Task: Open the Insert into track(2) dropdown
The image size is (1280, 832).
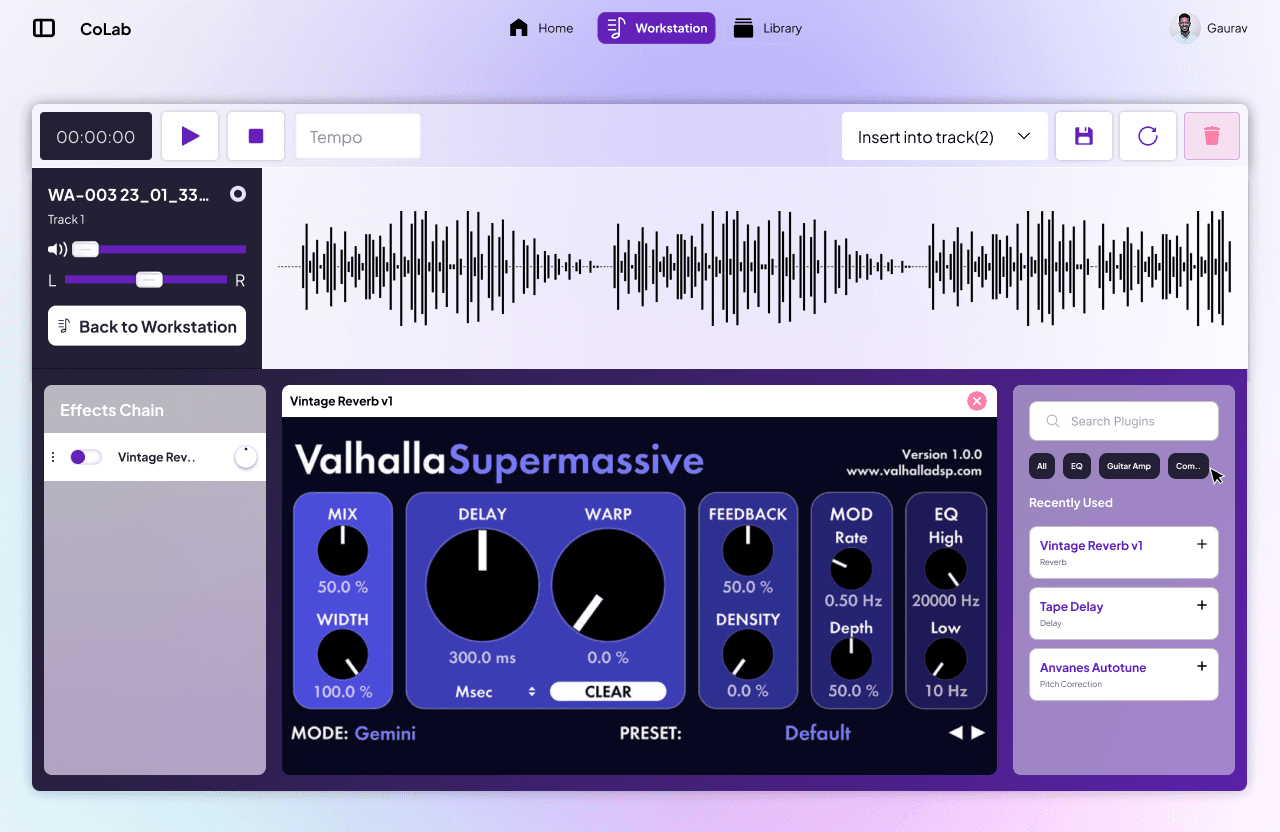Action: tap(945, 136)
